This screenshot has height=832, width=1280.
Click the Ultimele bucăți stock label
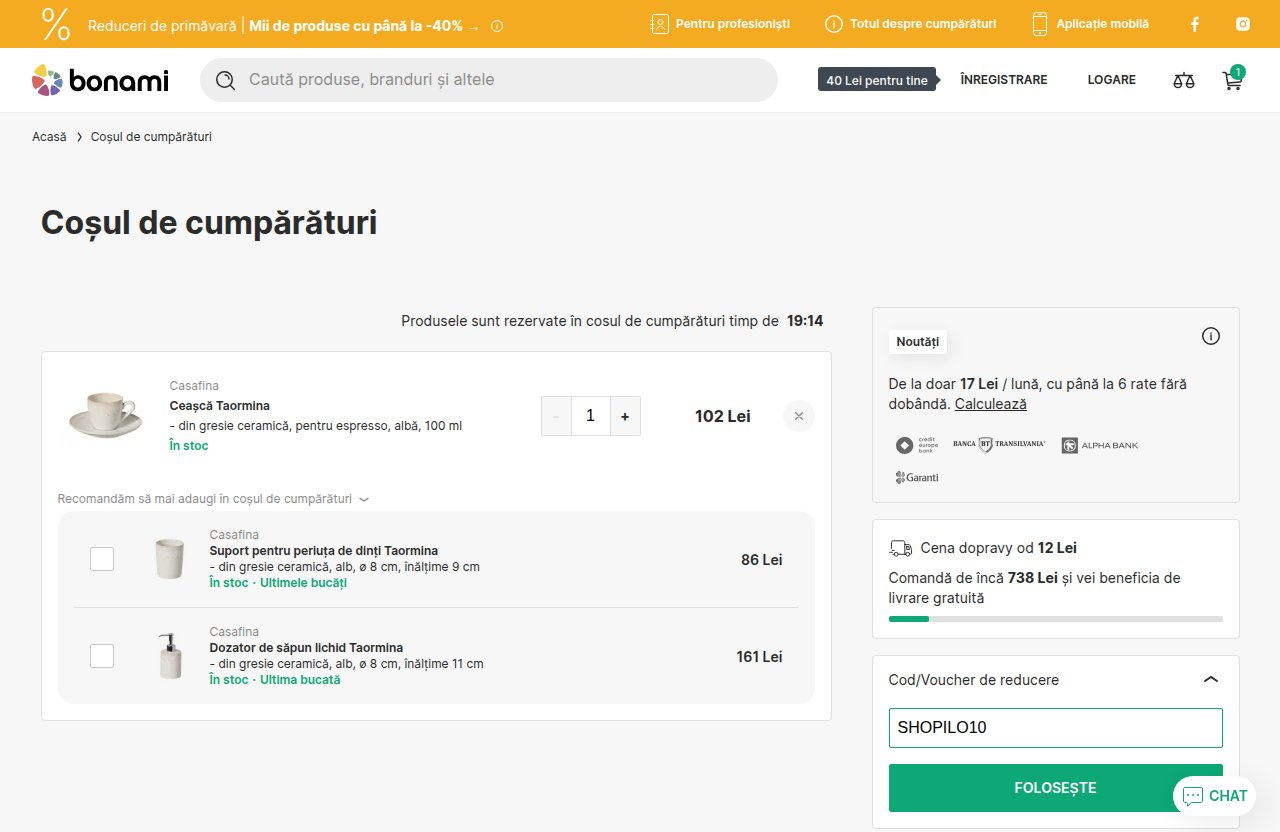(x=303, y=583)
